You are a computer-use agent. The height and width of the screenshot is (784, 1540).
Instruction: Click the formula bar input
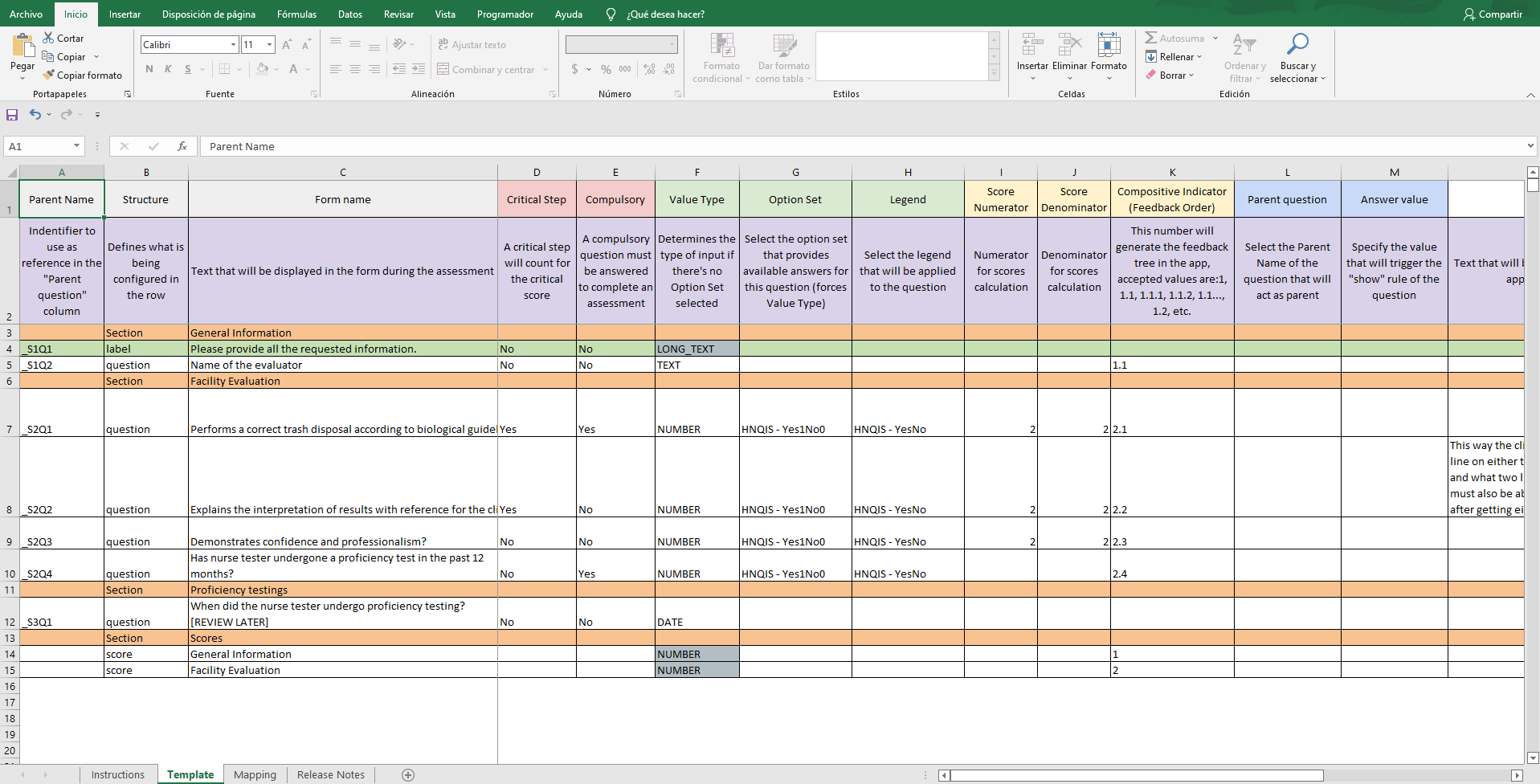862,146
